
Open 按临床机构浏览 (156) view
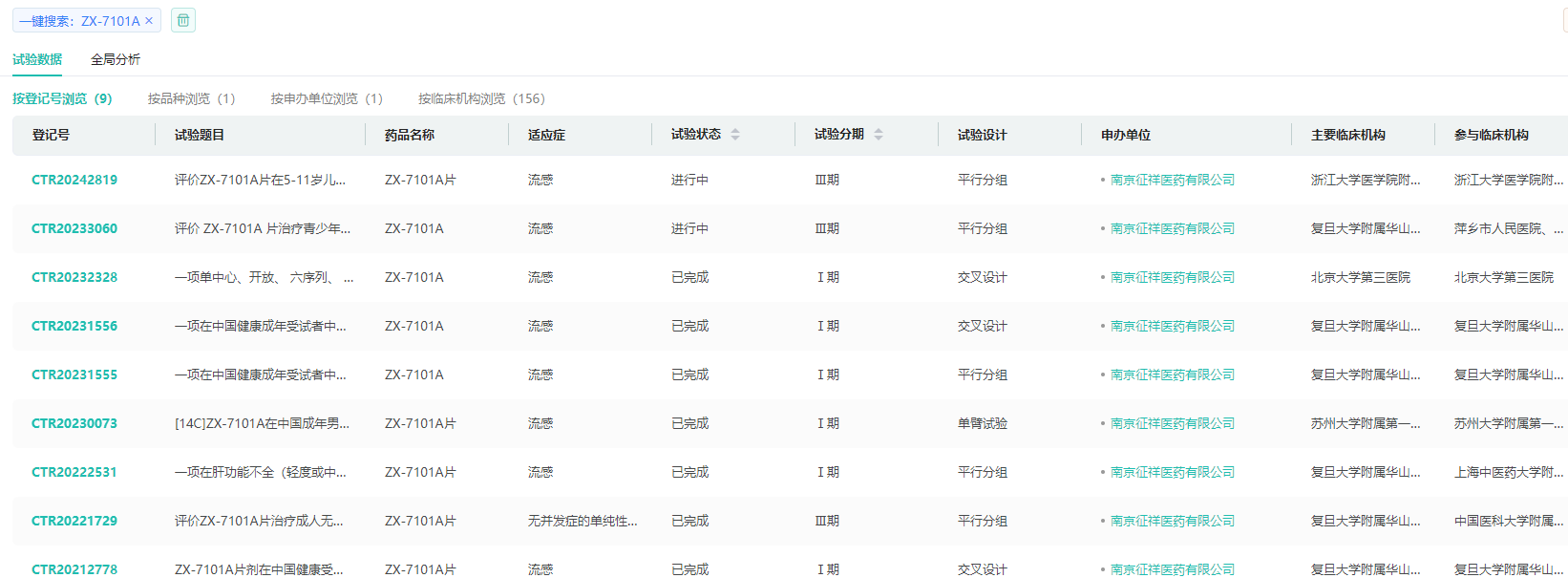click(481, 98)
